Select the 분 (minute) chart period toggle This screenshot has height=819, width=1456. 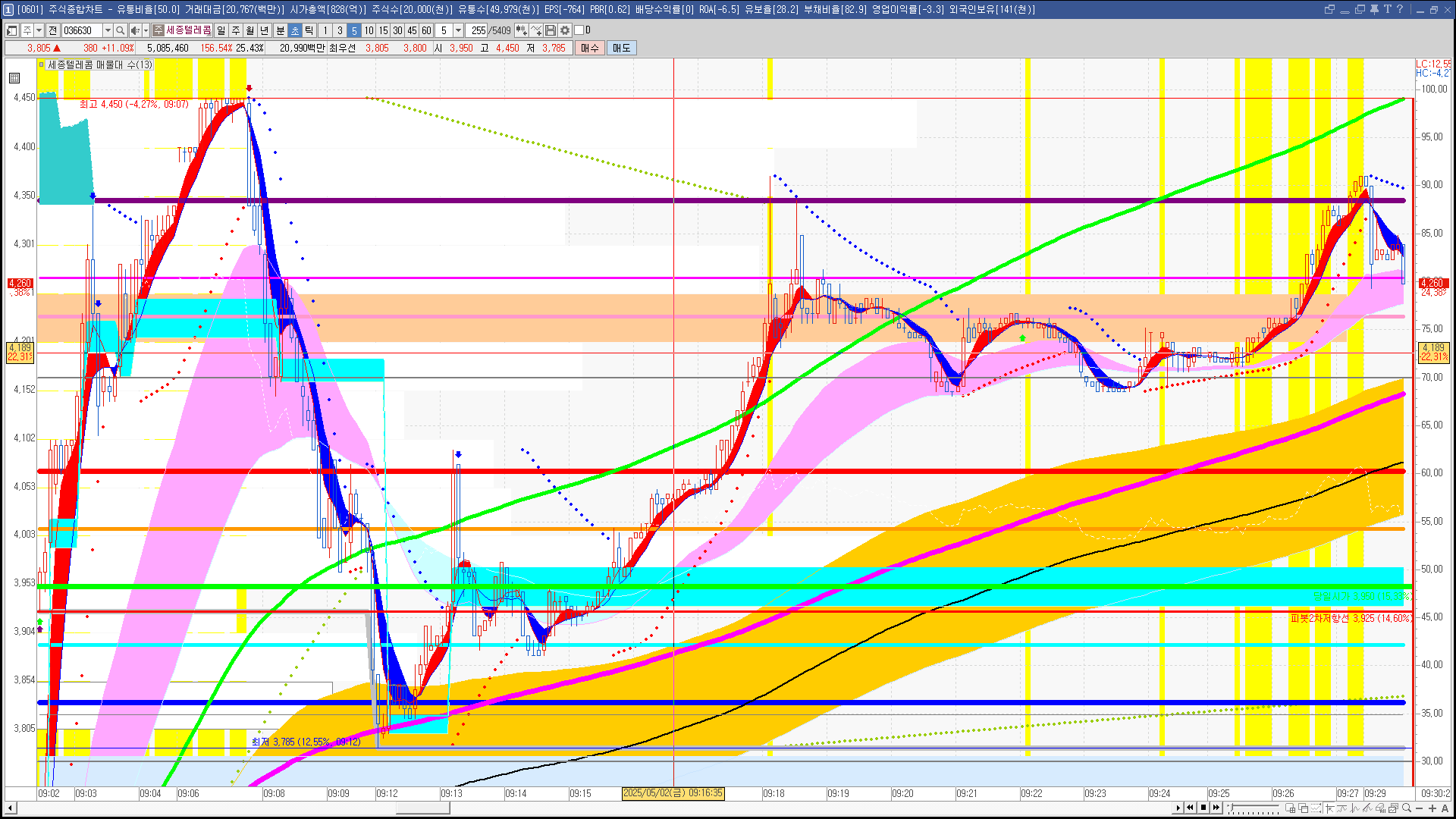(x=280, y=30)
